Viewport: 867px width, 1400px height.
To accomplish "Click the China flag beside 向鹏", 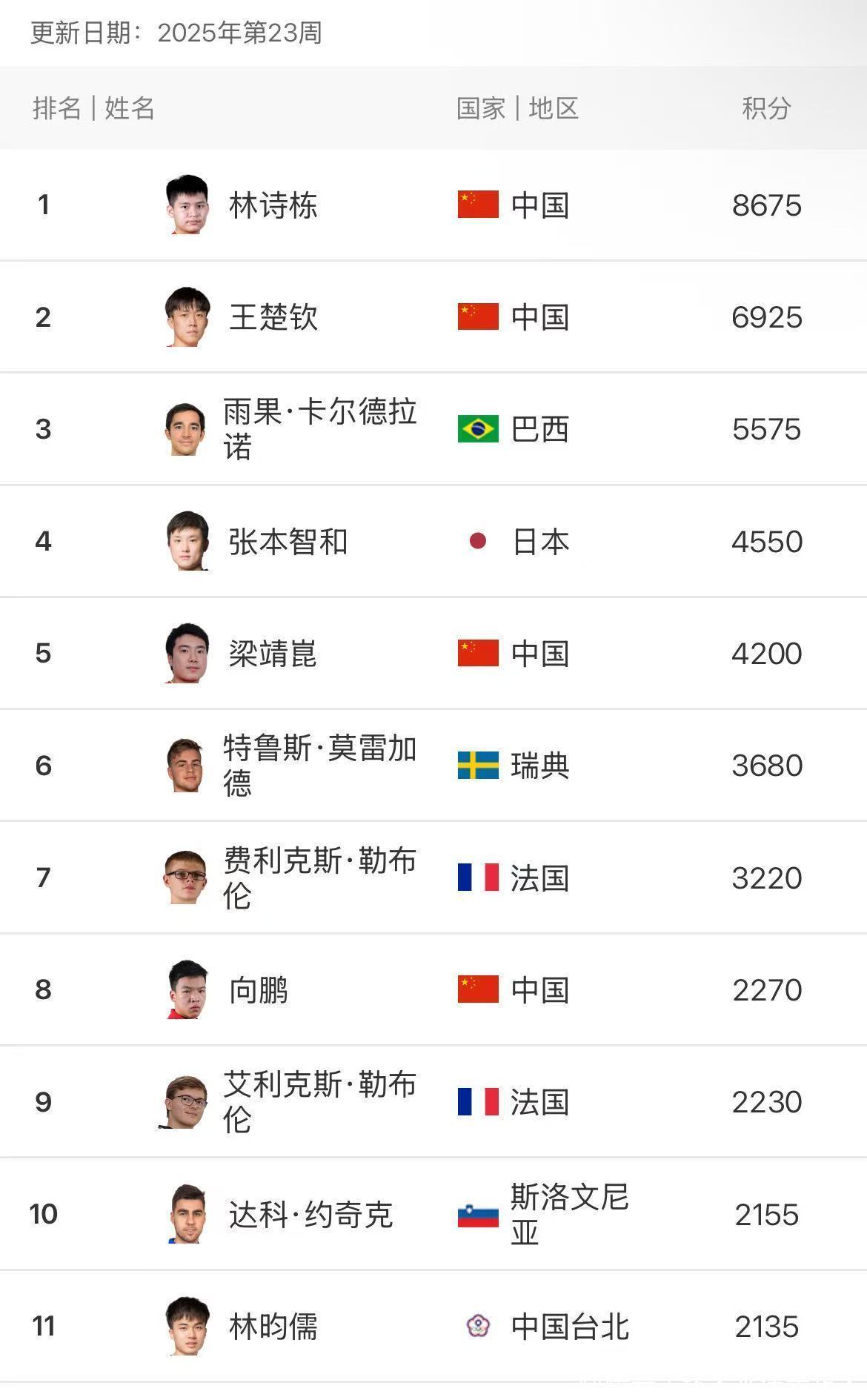I will (478, 989).
